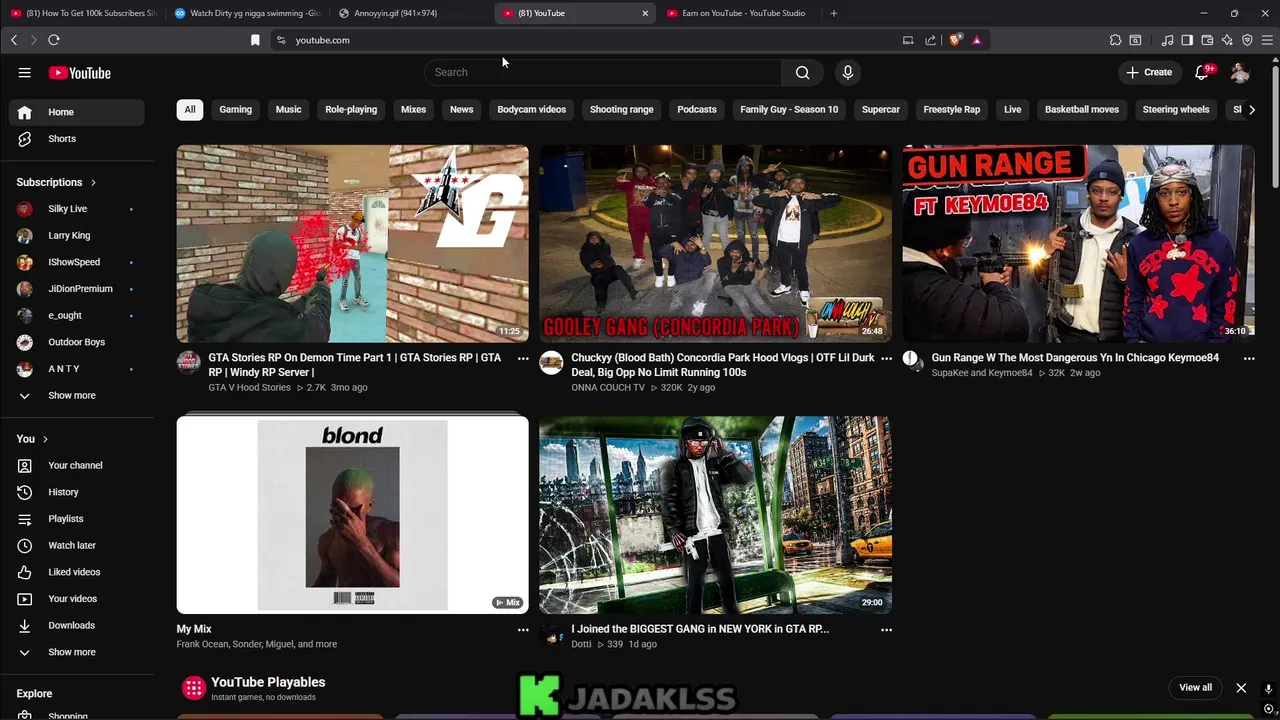Image resolution: width=1280 pixels, height=720 pixels.
Task: Open the notifications bell
Action: pyautogui.click(x=1202, y=72)
